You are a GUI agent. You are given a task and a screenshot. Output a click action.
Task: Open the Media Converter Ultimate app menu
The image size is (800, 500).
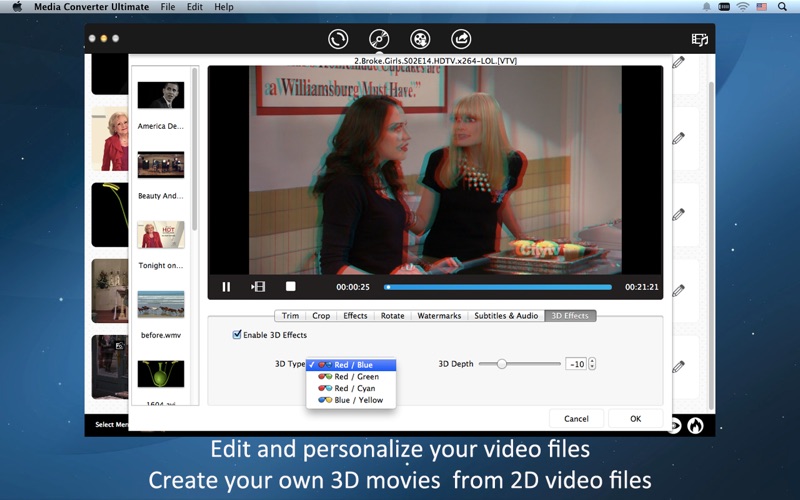coord(92,7)
